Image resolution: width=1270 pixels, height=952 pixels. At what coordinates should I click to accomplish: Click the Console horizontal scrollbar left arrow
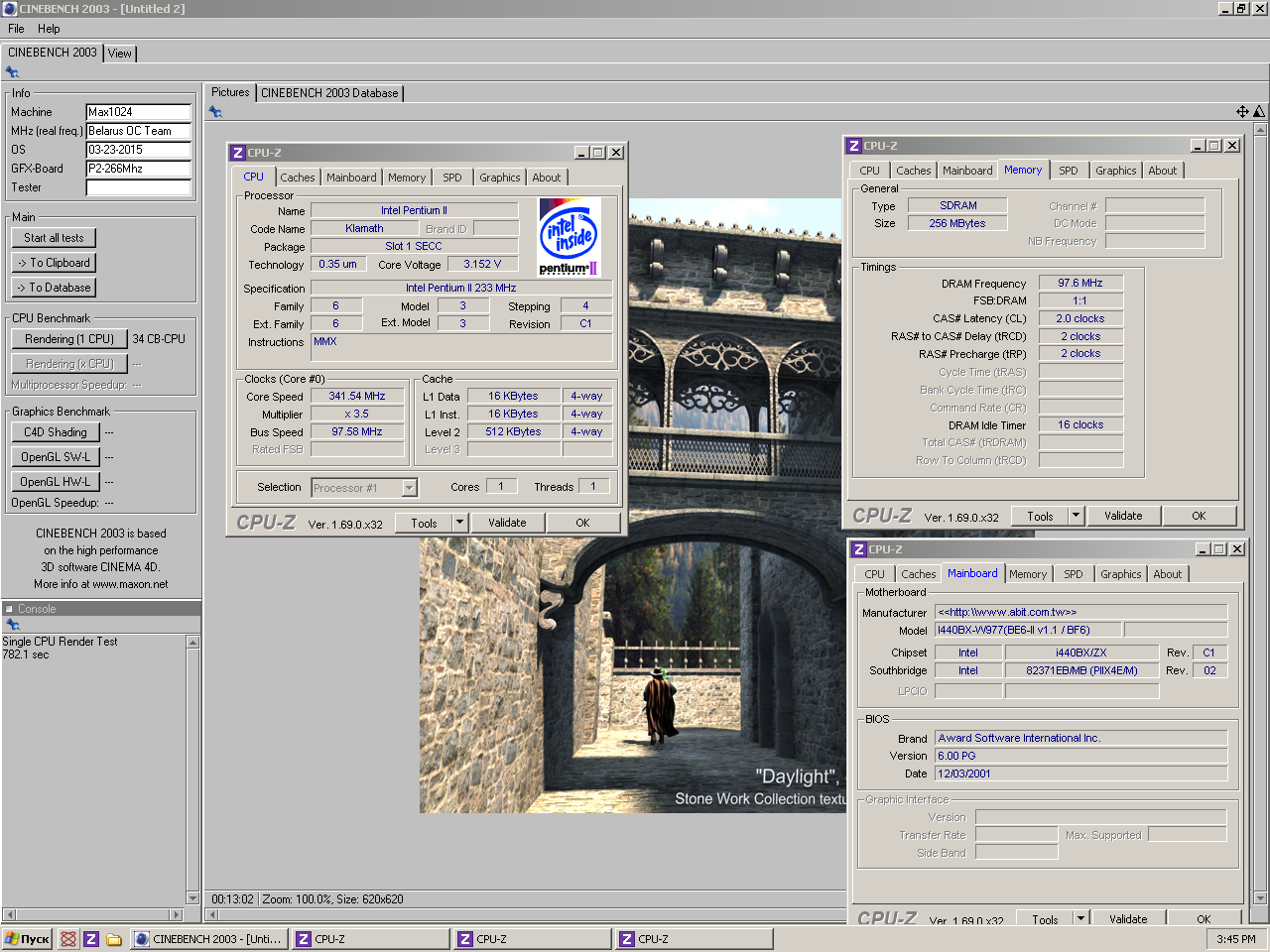coord(9,914)
